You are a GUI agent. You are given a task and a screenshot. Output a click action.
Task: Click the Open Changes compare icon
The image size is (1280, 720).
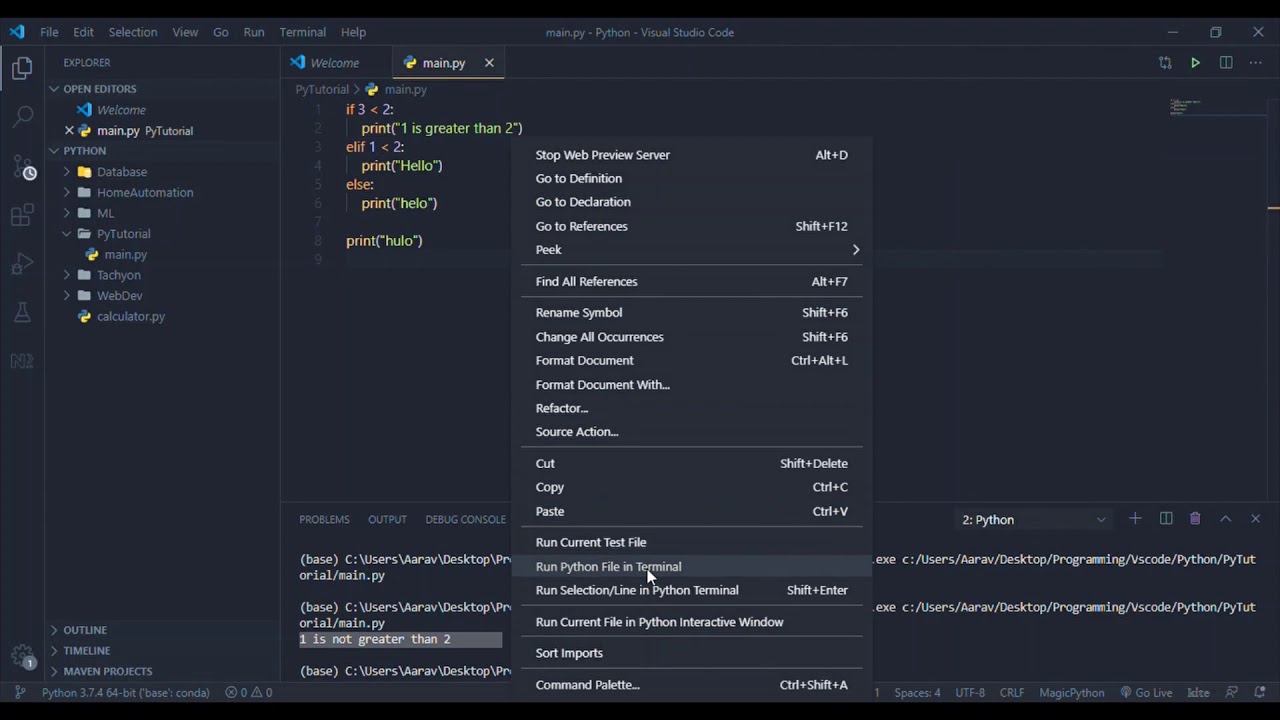(x=1165, y=63)
